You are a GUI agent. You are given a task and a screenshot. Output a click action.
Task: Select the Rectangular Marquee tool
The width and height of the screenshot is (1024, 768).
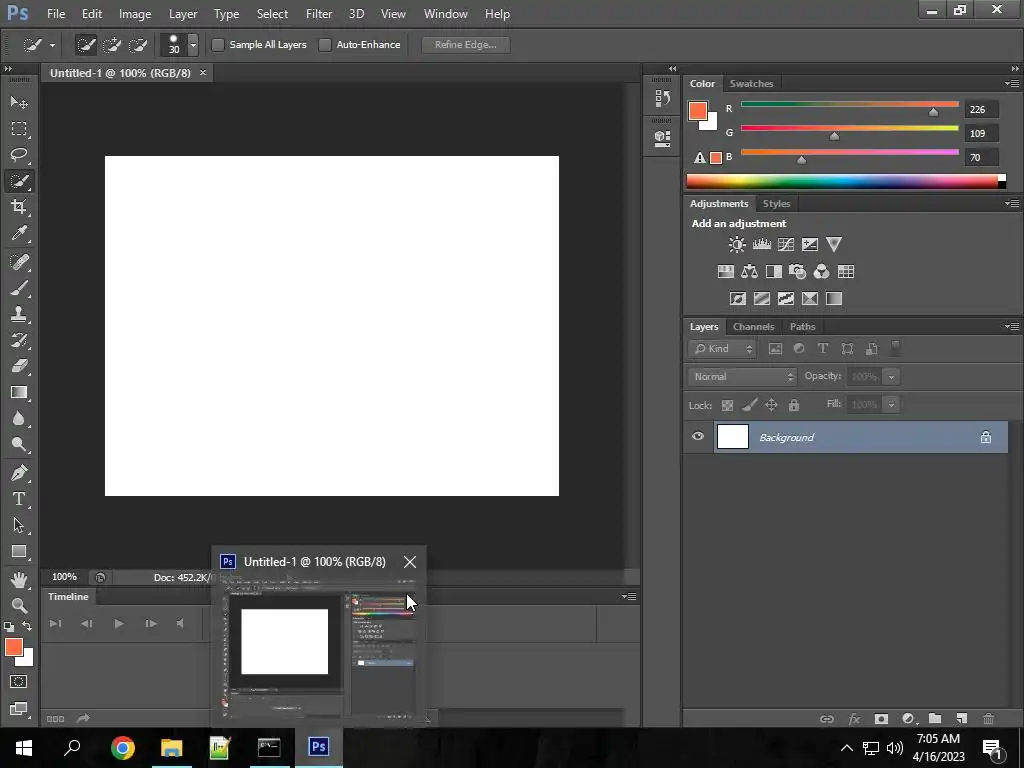click(19, 129)
